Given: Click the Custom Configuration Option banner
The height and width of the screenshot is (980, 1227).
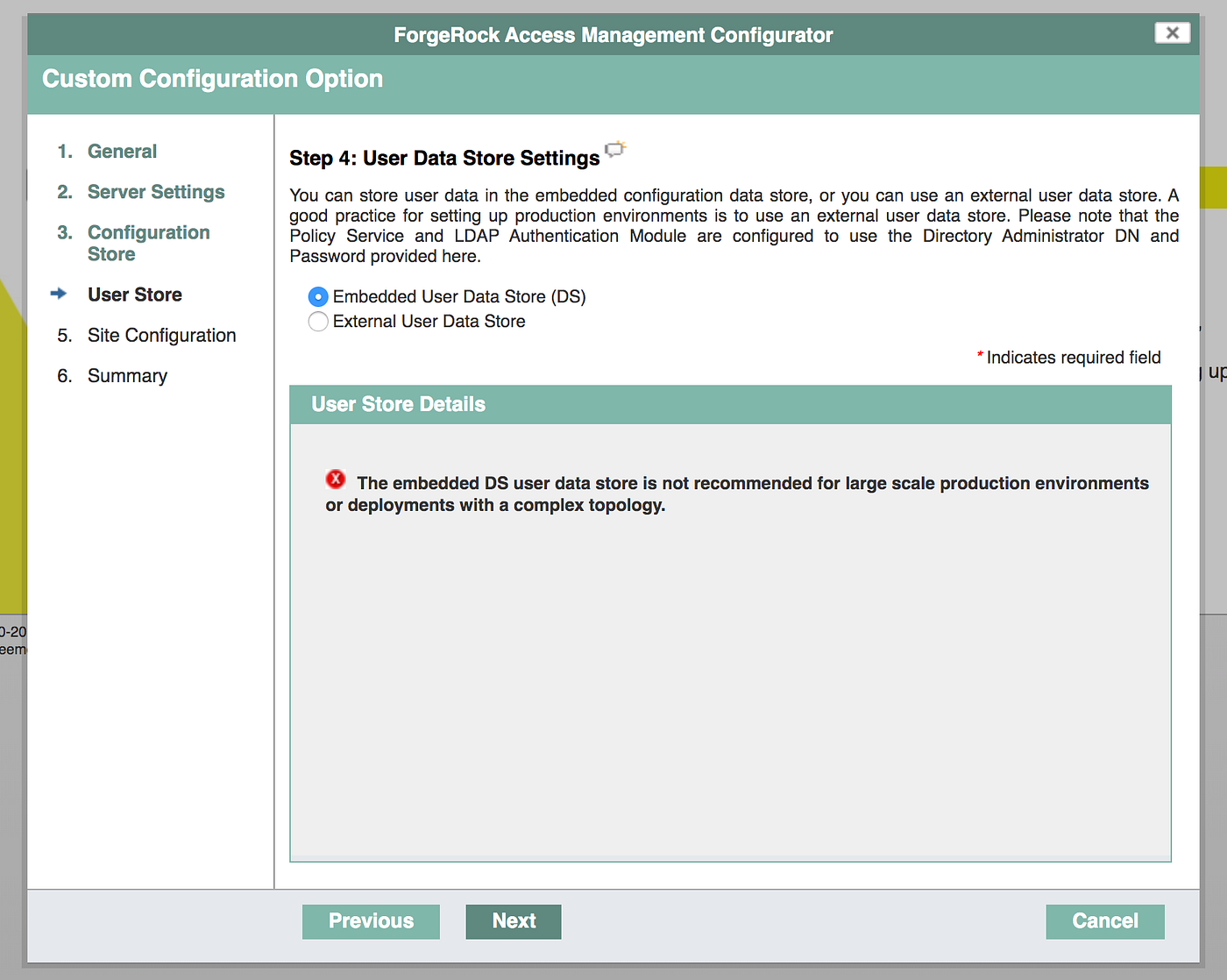Looking at the screenshot, I should tap(212, 78).
